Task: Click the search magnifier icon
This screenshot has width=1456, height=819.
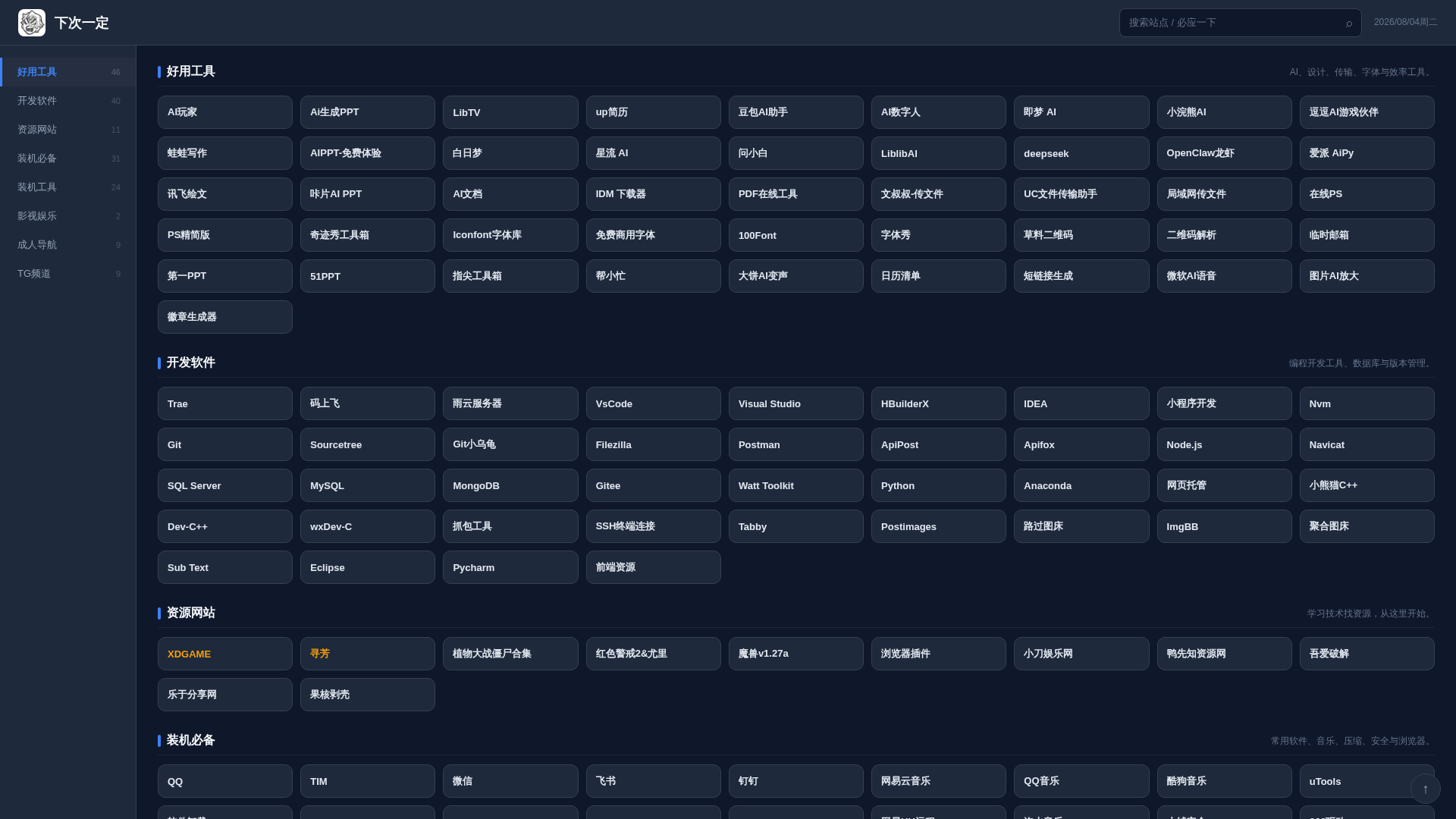Action: click(x=1349, y=24)
